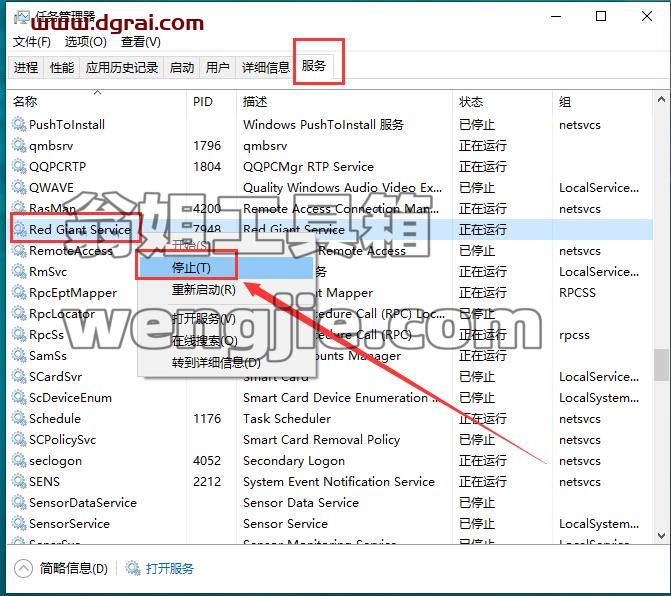
Task: Click PID 1796 cell
Action: (x=207, y=145)
